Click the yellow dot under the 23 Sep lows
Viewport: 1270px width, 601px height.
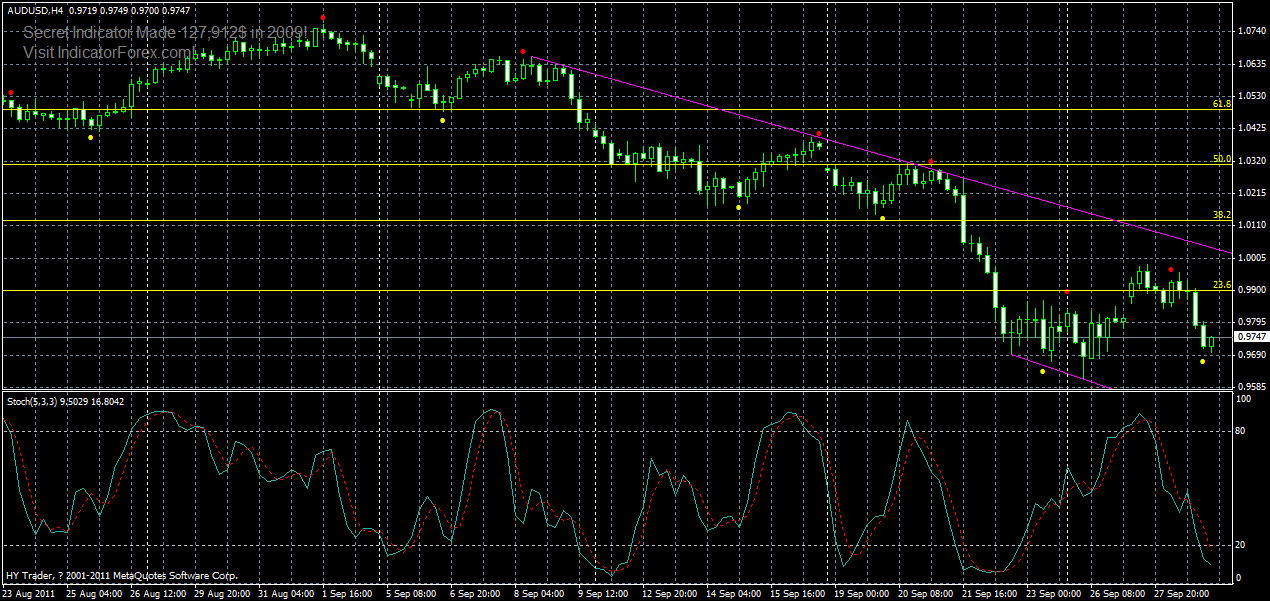pos(1041,369)
